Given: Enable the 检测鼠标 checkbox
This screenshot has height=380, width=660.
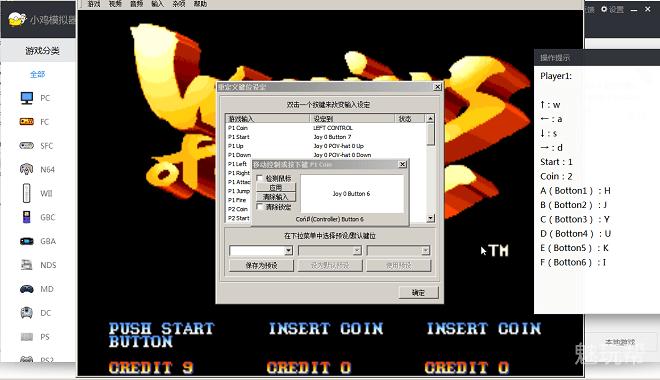Looking at the screenshot, I should [x=260, y=178].
